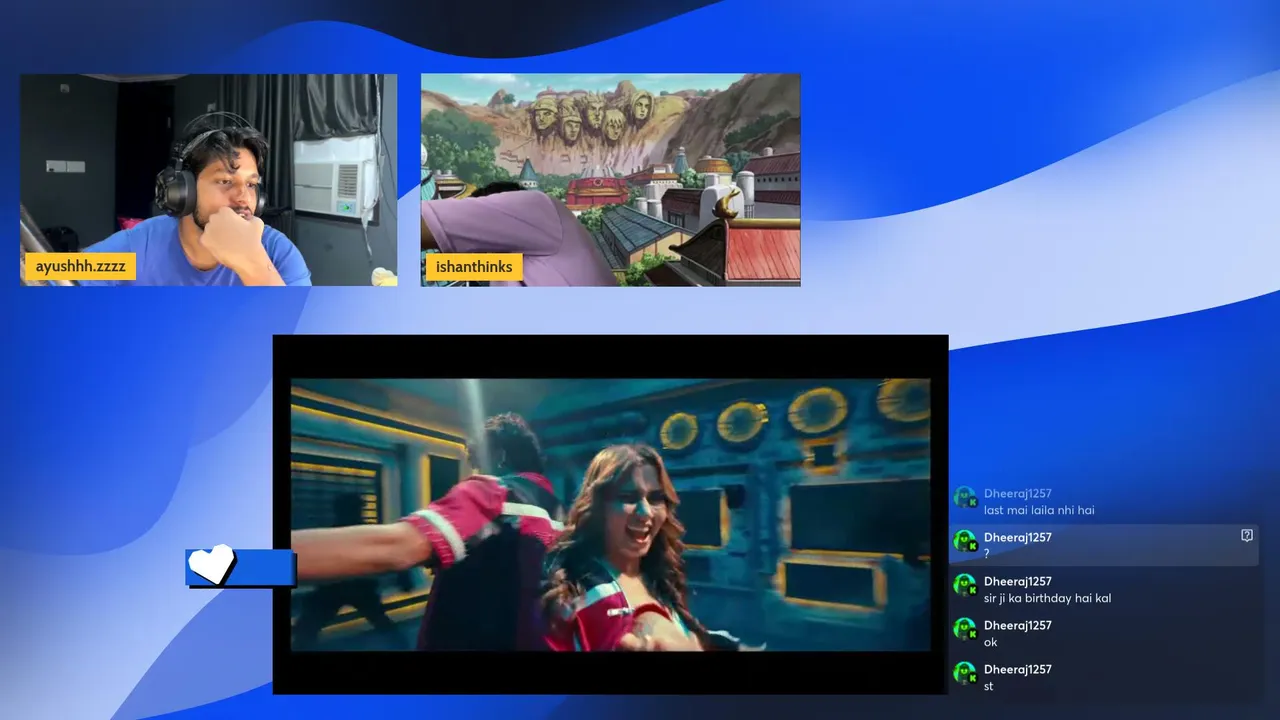Open Dheeraj1257 username above the 'ok' message

click(1018, 625)
